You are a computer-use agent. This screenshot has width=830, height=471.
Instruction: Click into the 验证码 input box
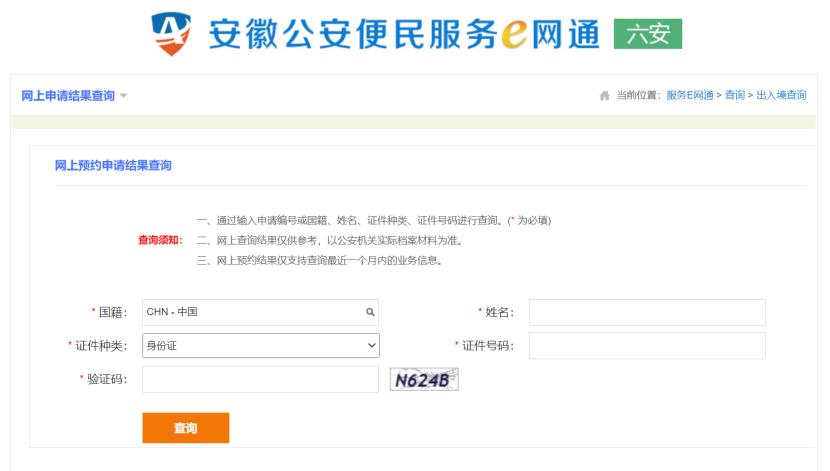pos(260,380)
